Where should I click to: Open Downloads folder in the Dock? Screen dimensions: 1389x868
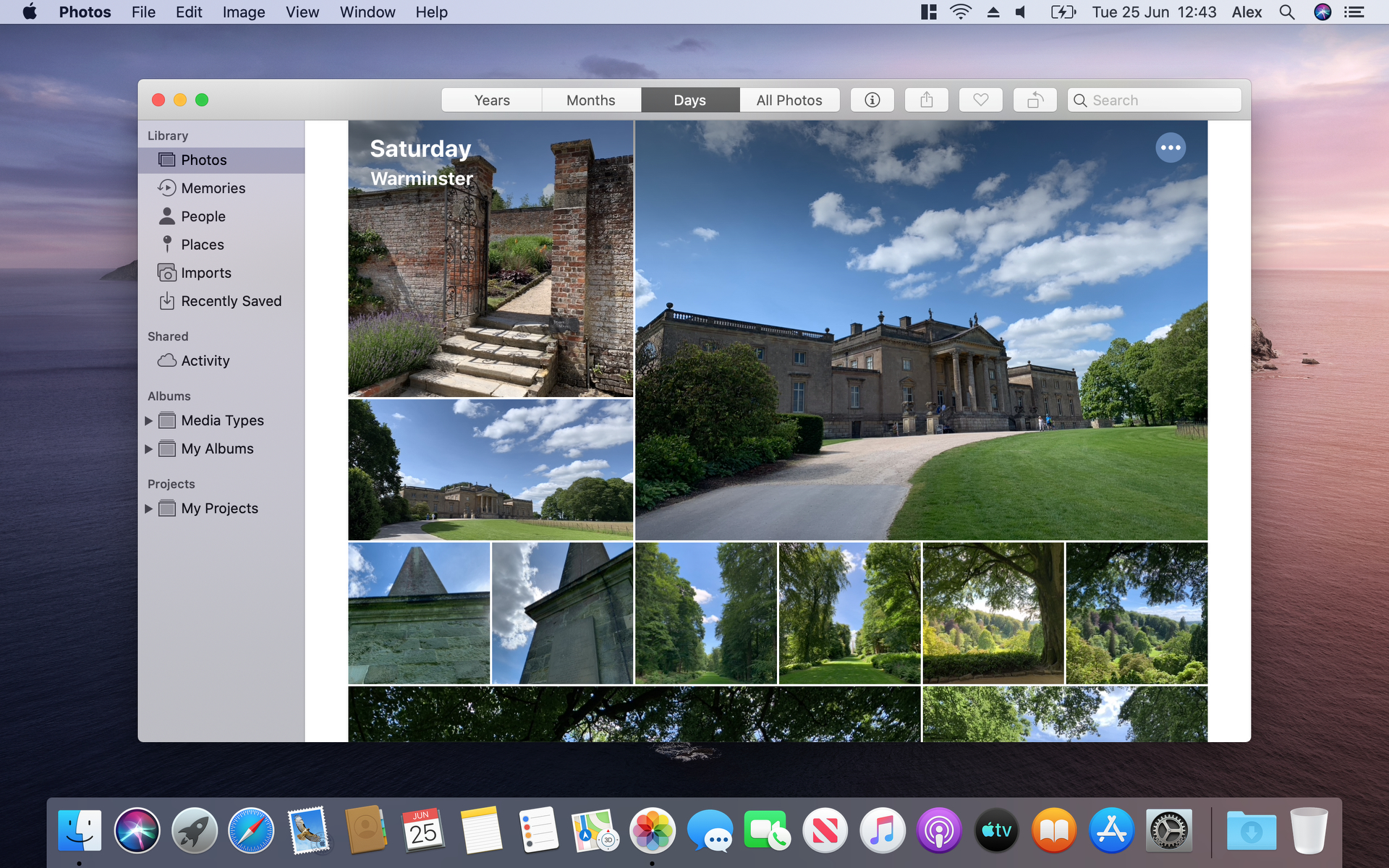(1252, 830)
